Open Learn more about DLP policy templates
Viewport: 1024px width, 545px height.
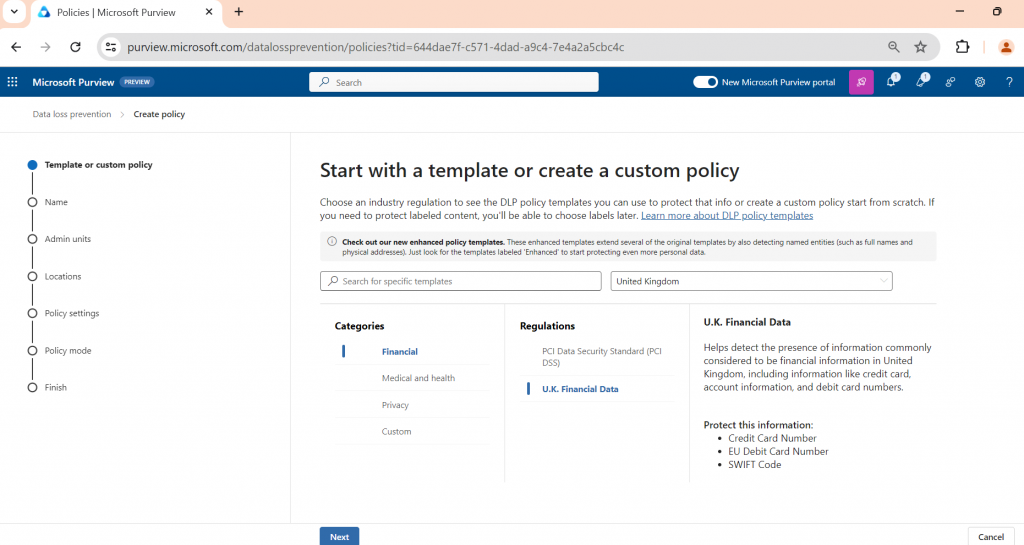click(726, 216)
